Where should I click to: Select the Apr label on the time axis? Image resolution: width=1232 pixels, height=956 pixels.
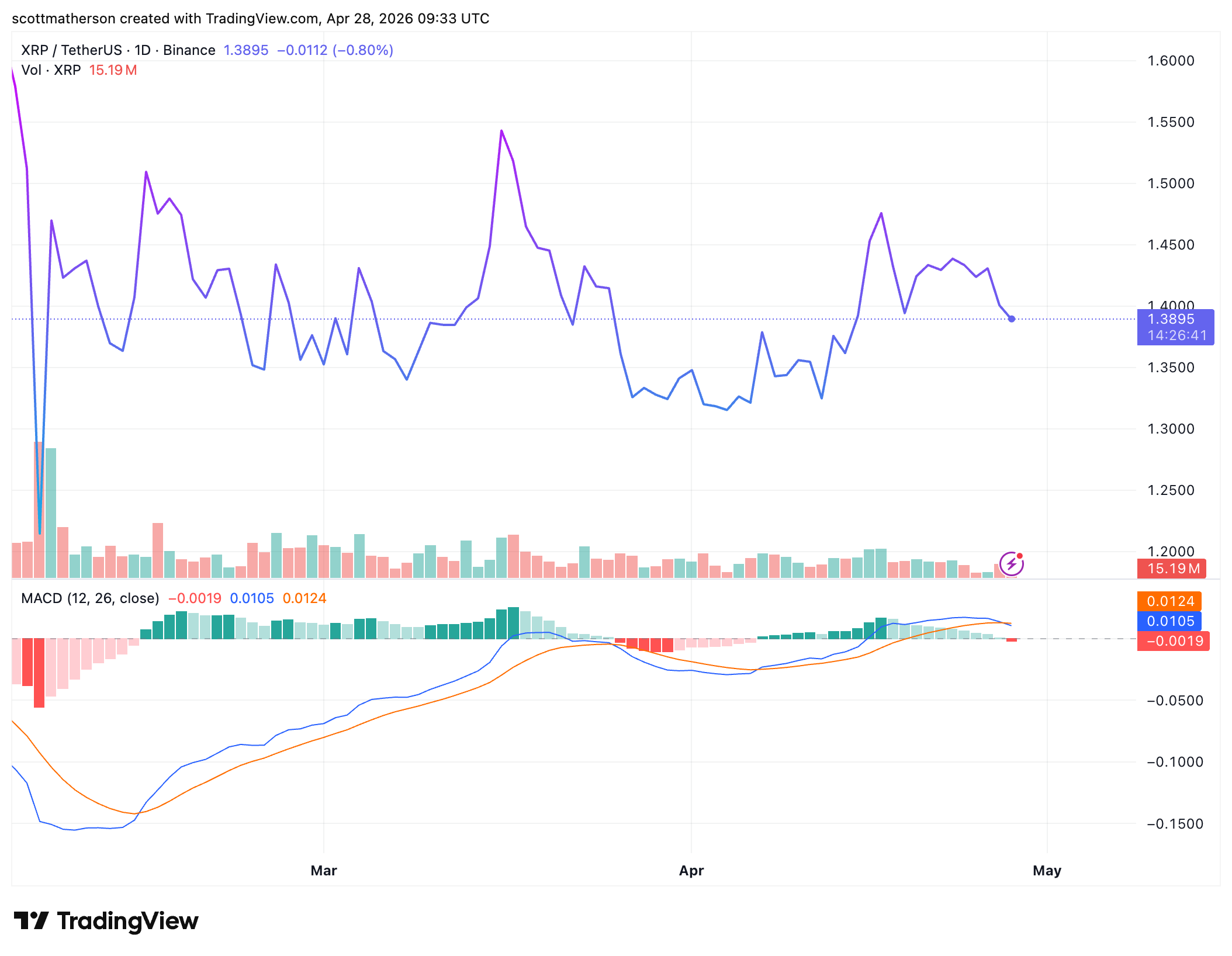pos(691,870)
